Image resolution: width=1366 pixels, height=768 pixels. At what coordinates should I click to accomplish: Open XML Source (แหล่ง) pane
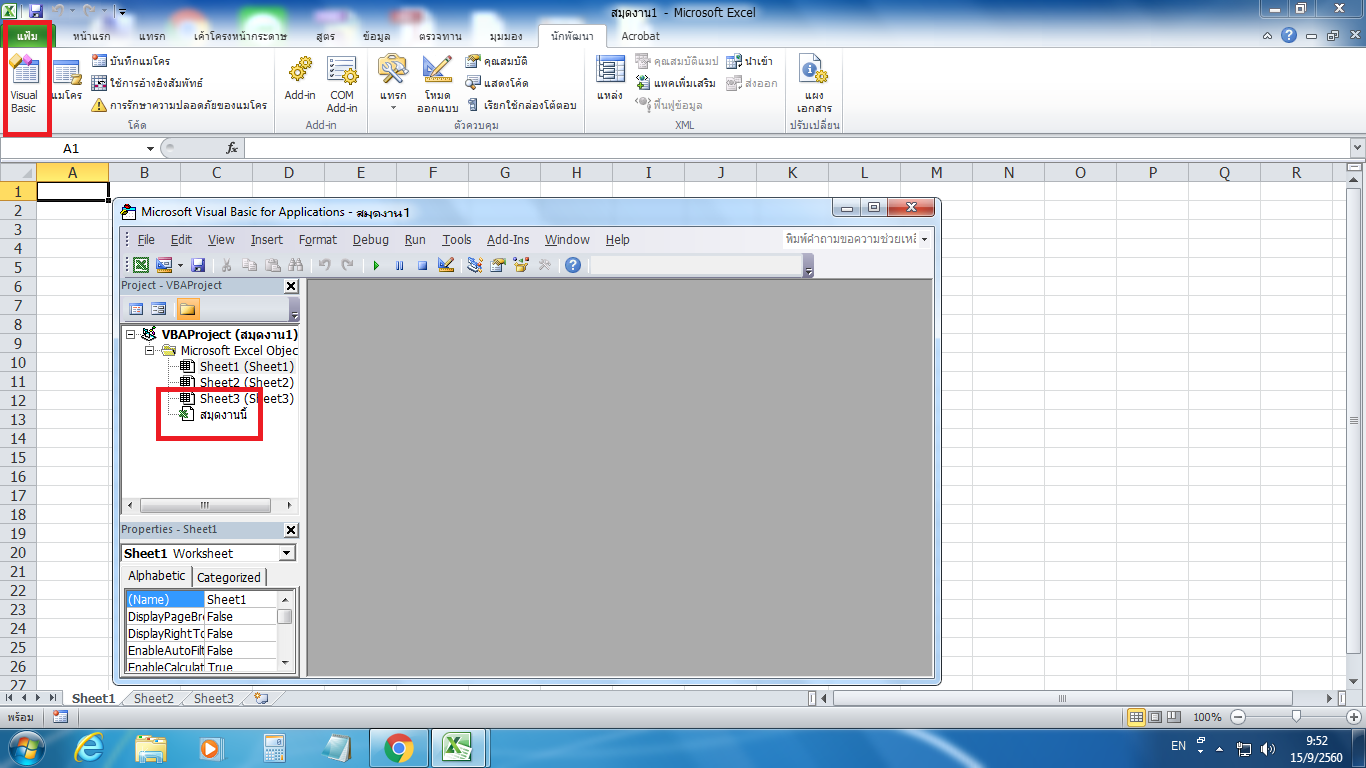(610, 80)
